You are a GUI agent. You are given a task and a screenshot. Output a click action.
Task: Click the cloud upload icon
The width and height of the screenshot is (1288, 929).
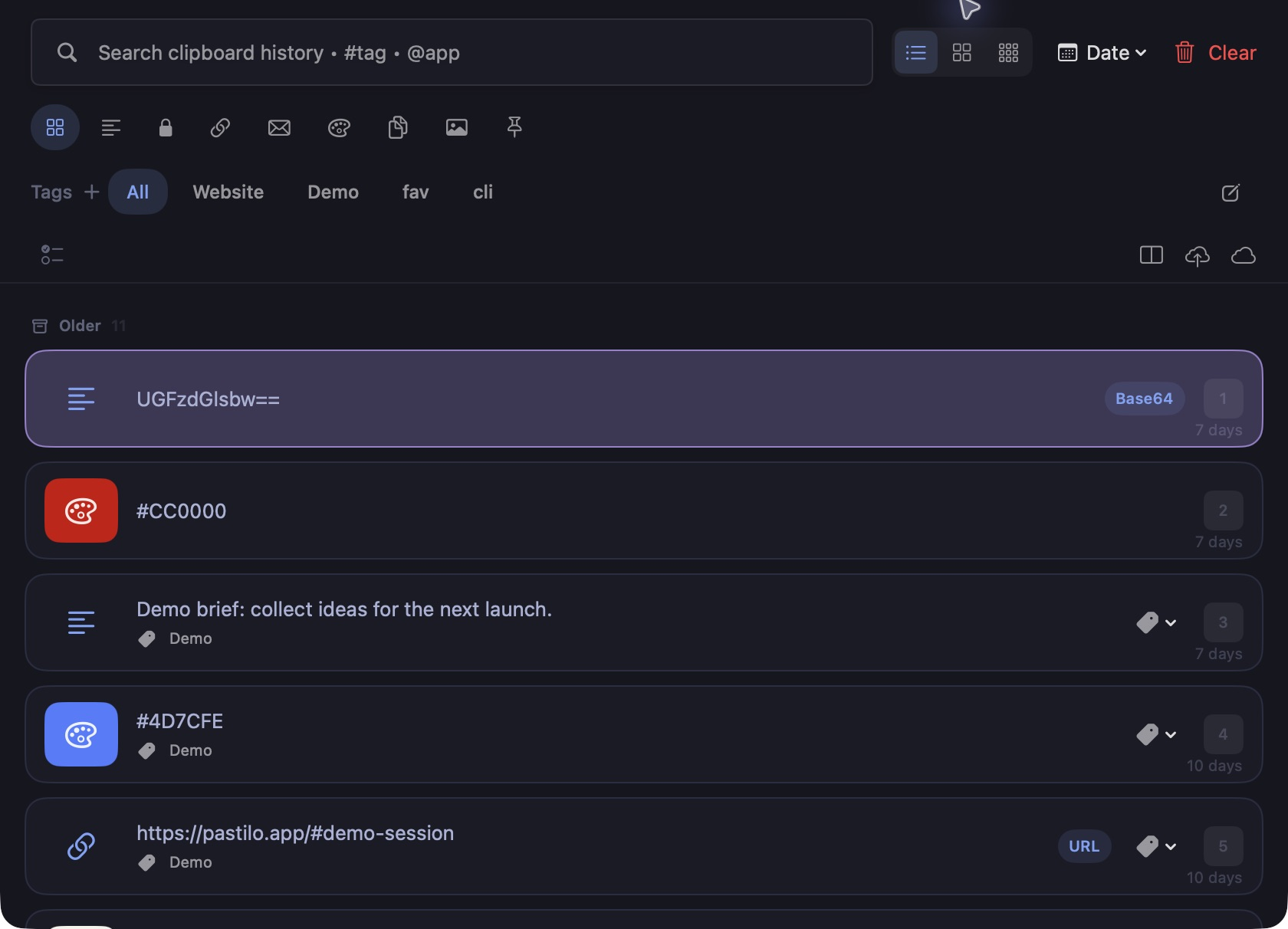[x=1198, y=255]
